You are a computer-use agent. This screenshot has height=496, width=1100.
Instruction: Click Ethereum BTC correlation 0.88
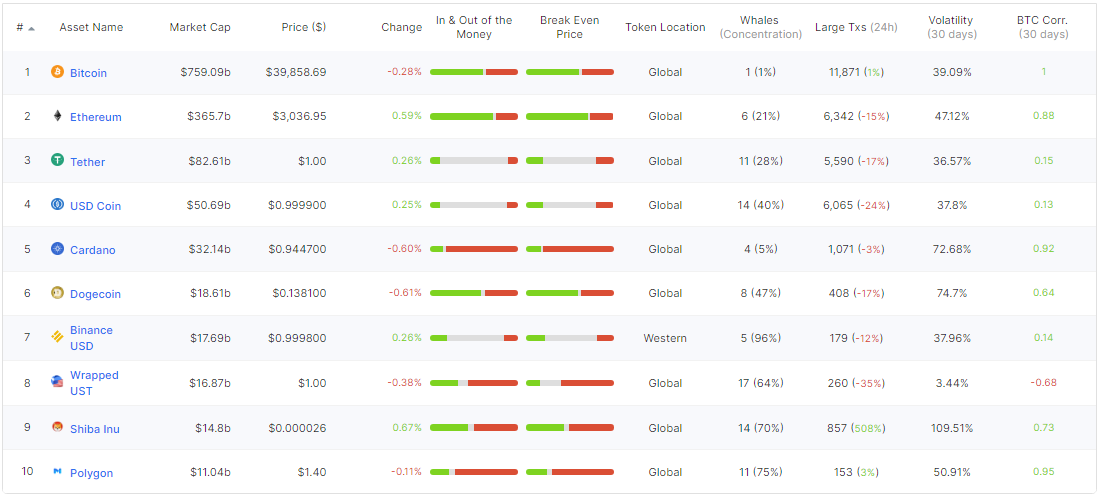tap(1044, 116)
